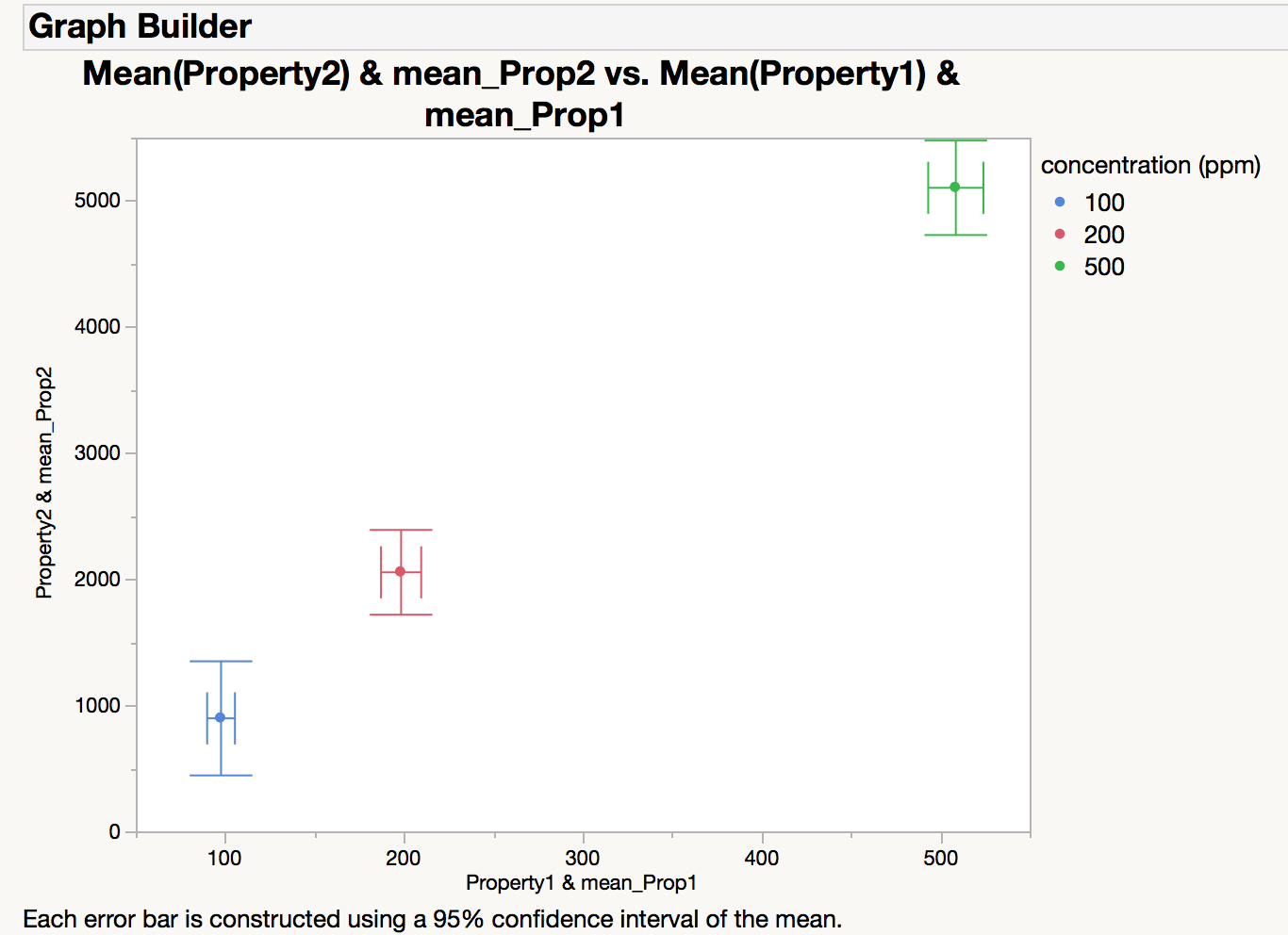Viewport: 1288px width, 935px height.
Task: Click the blue error bar whiskers
Action: [222, 660]
